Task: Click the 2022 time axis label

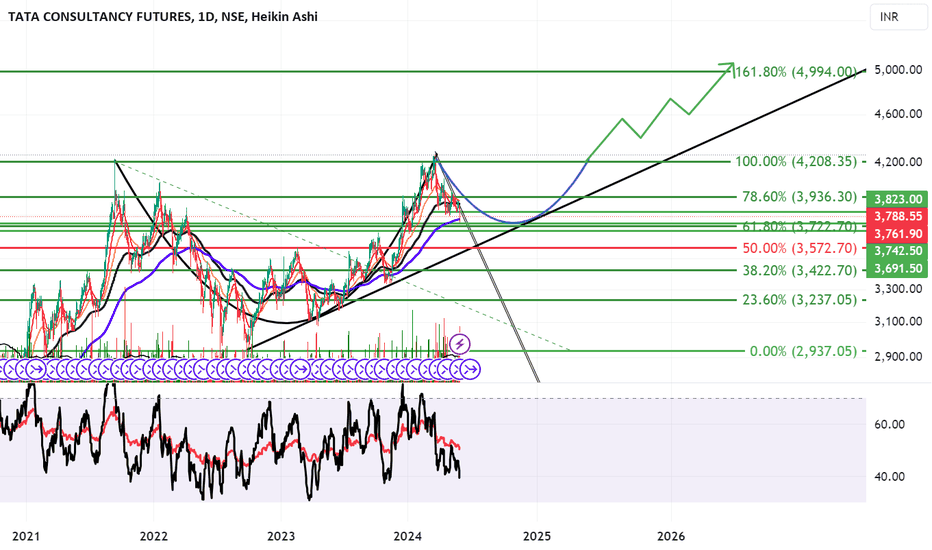Action: point(153,536)
